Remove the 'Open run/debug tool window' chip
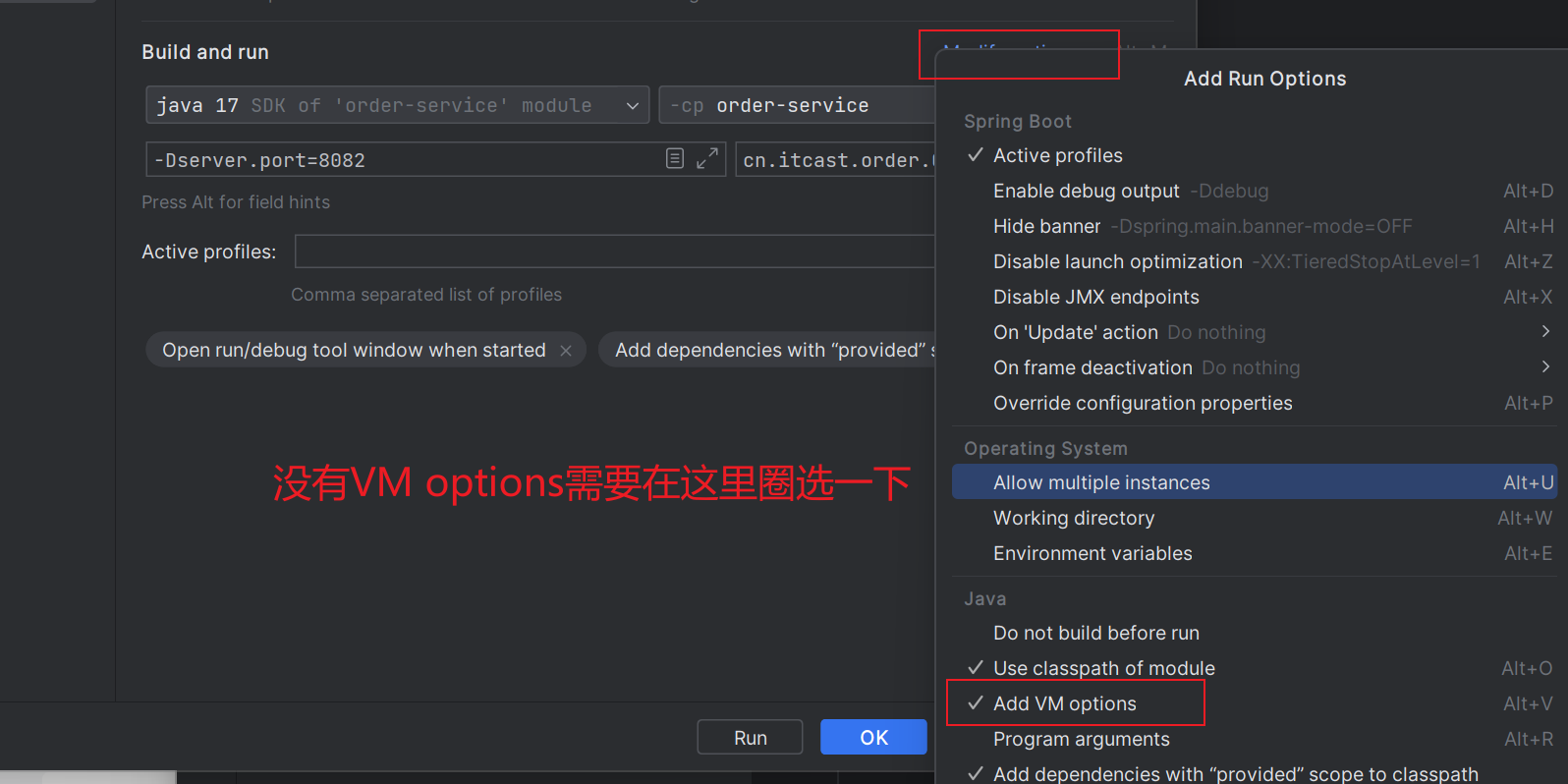1568x784 pixels. click(x=566, y=351)
